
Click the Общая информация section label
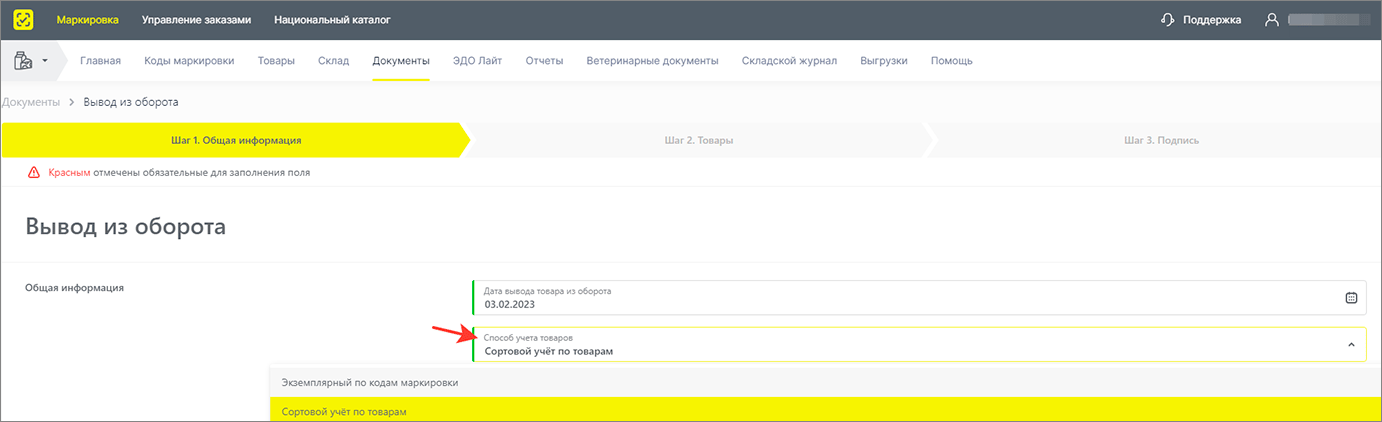click(x=74, y=288)
